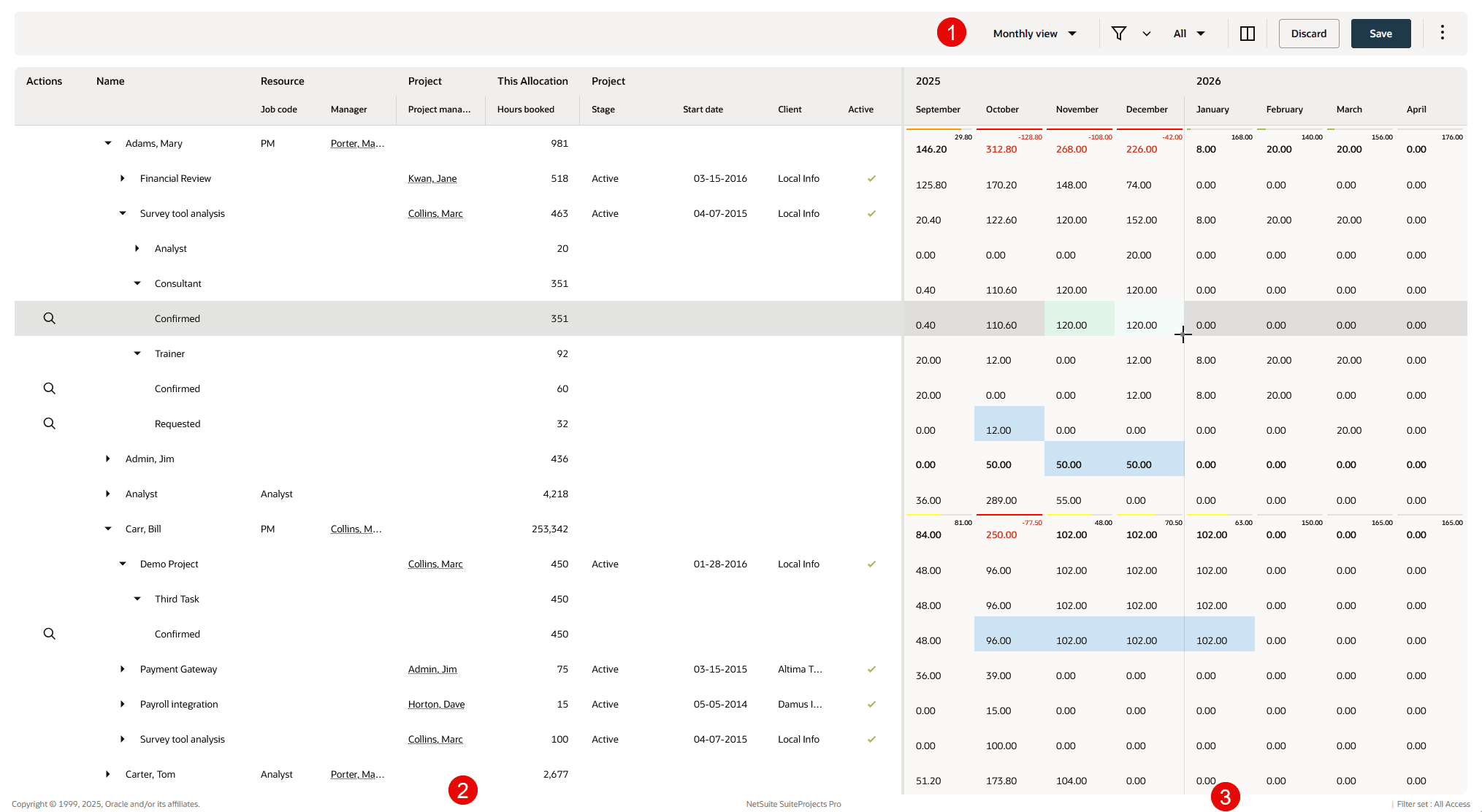Image resolution: width=1482 pixels, height=812 pixels.
Task: Click the filter funnel icon
Action: pyautogui.click(x=1118, y=34)
